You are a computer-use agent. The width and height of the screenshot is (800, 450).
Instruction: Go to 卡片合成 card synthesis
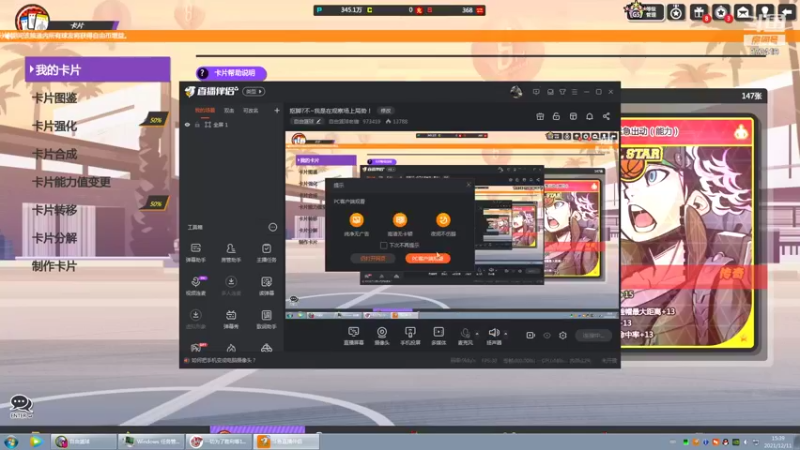[x=55, y=154]
